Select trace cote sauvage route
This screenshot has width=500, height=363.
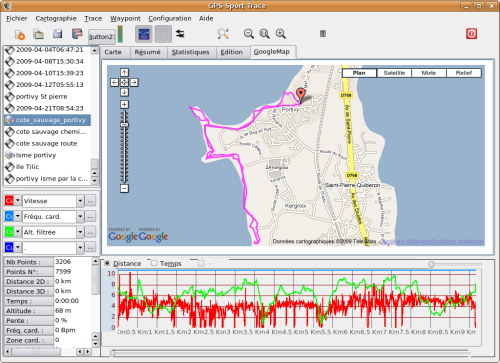47,144
